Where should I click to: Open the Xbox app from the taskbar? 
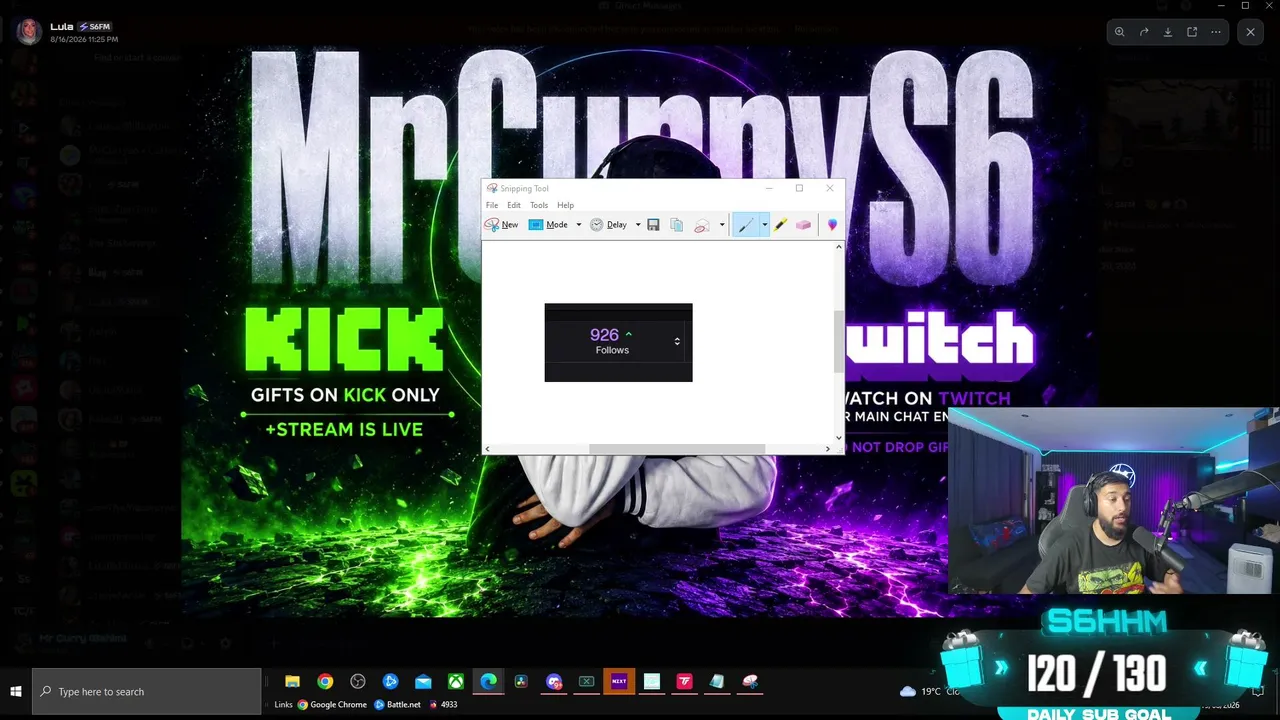click(x=455, y=682)
